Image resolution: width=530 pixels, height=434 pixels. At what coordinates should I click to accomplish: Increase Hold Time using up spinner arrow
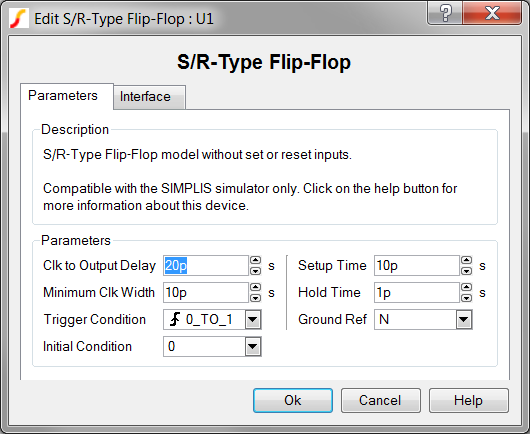466,287
